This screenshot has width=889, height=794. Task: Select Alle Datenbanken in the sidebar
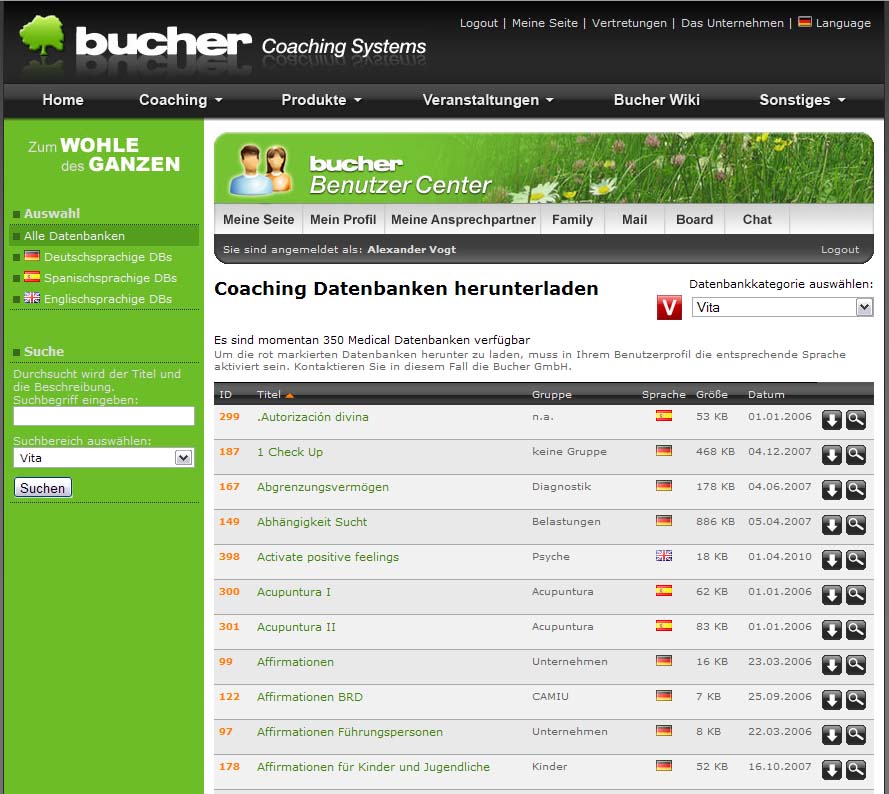tap(104, 235)
